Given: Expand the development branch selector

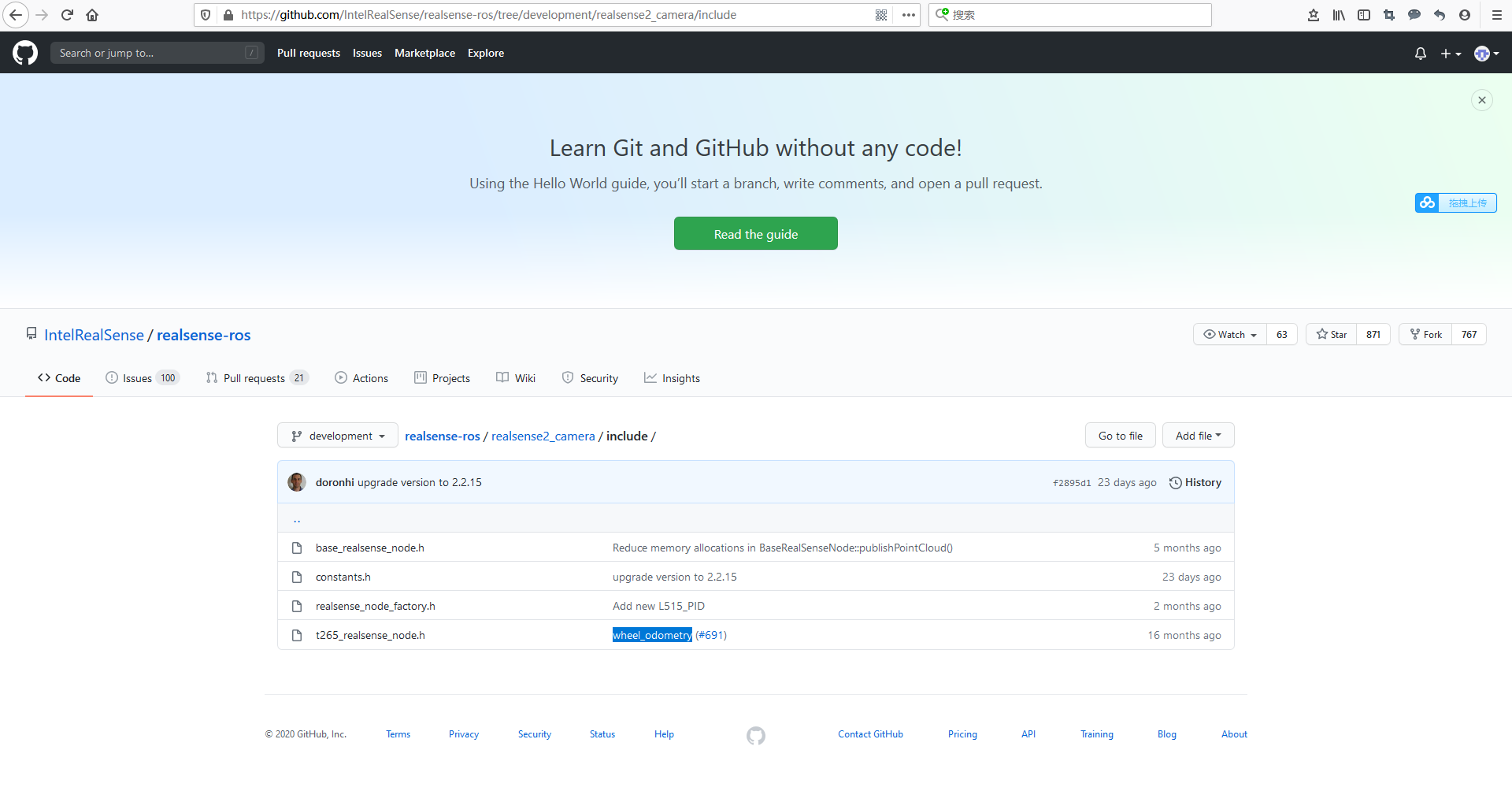Looking at the screenshot, I should tap(338, 436).
